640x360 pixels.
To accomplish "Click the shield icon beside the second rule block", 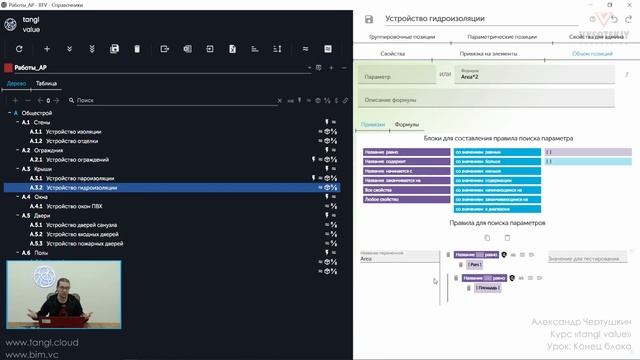I will click(512, 278).
